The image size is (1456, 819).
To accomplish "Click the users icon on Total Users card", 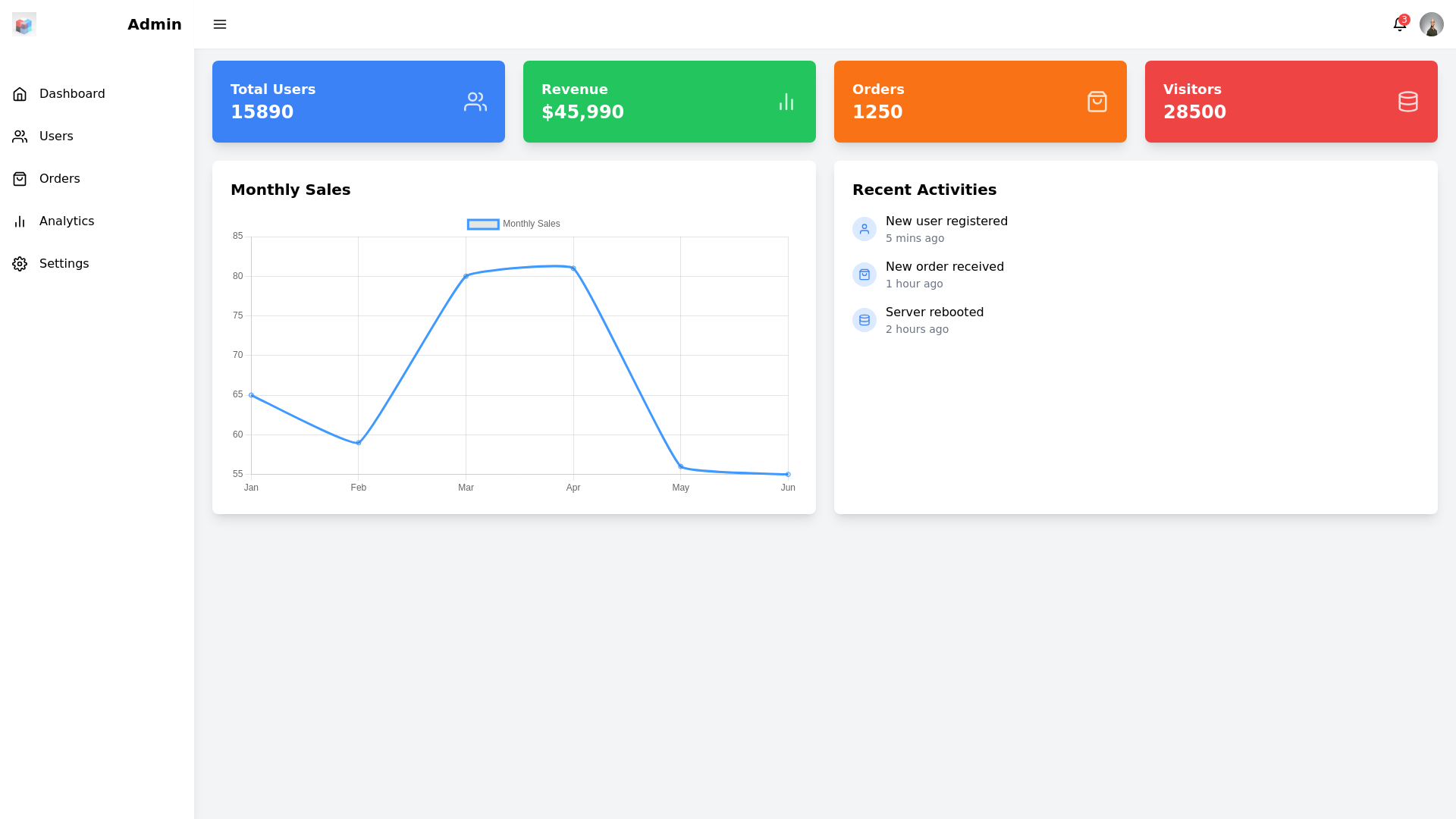I will (x=475, y=102).
